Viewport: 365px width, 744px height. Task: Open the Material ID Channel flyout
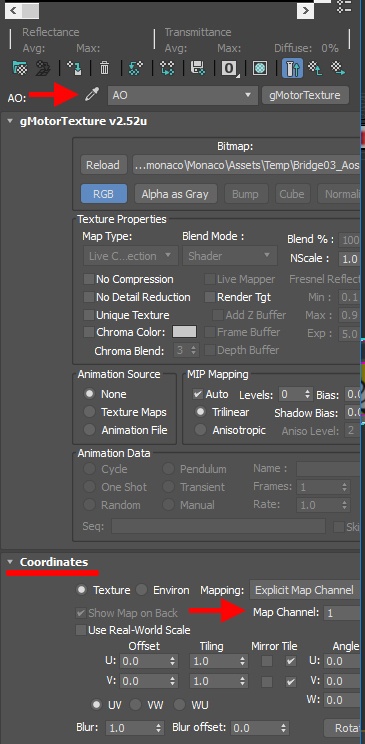pyautogui.click(x=230, y=68)
